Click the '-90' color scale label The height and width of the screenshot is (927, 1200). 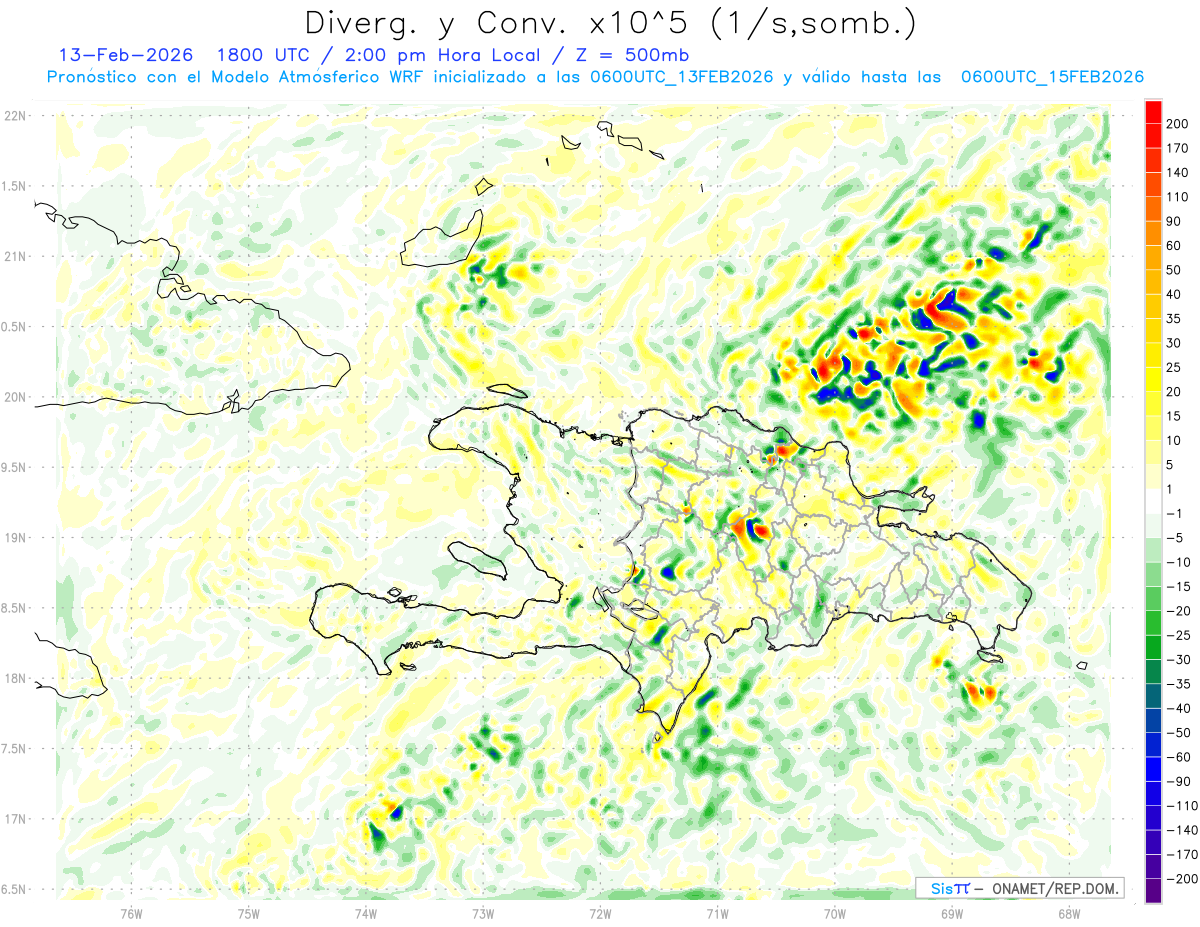pyautogui.click(x=1180, y=781)
